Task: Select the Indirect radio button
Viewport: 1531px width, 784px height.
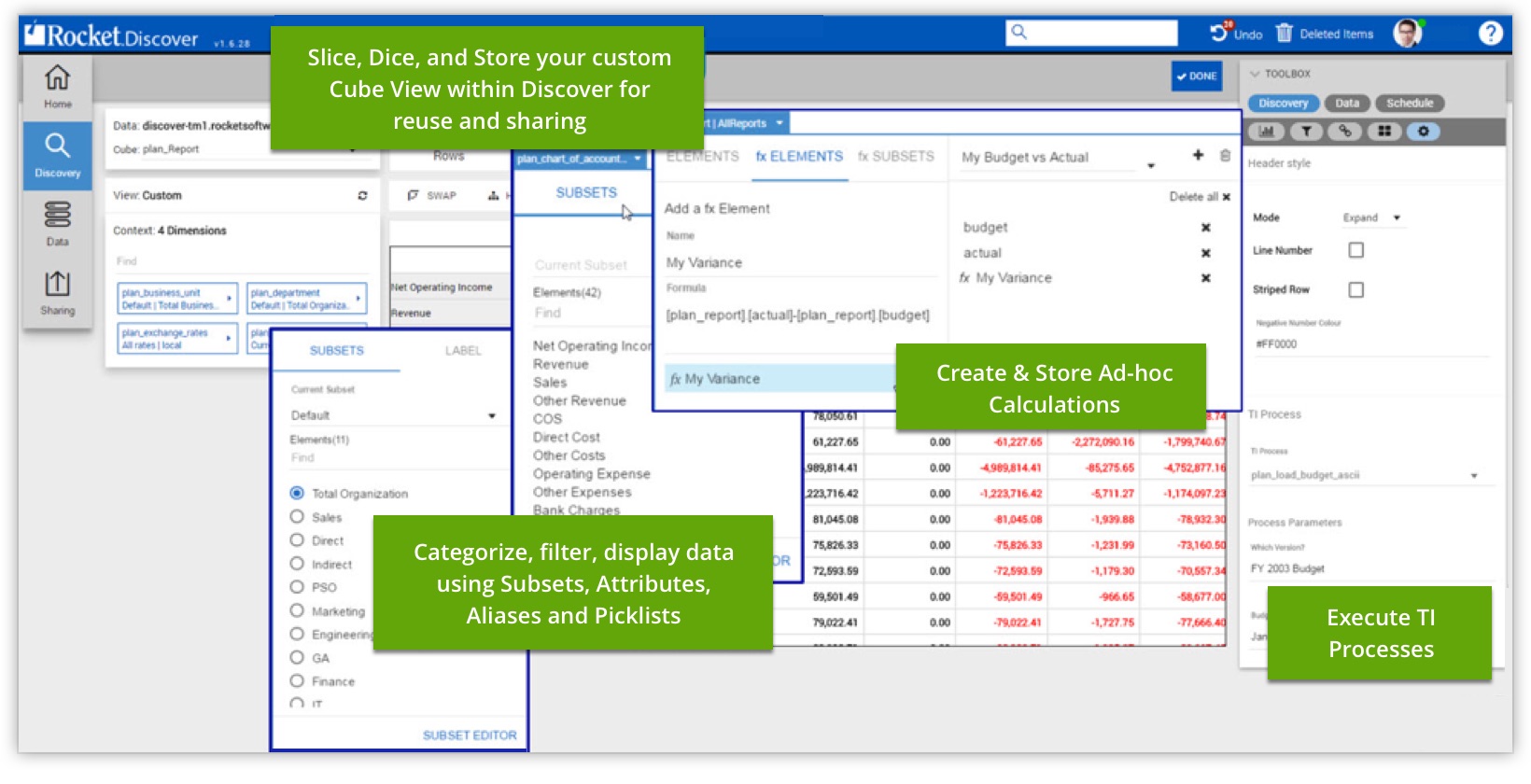Action: click(297, 563)
